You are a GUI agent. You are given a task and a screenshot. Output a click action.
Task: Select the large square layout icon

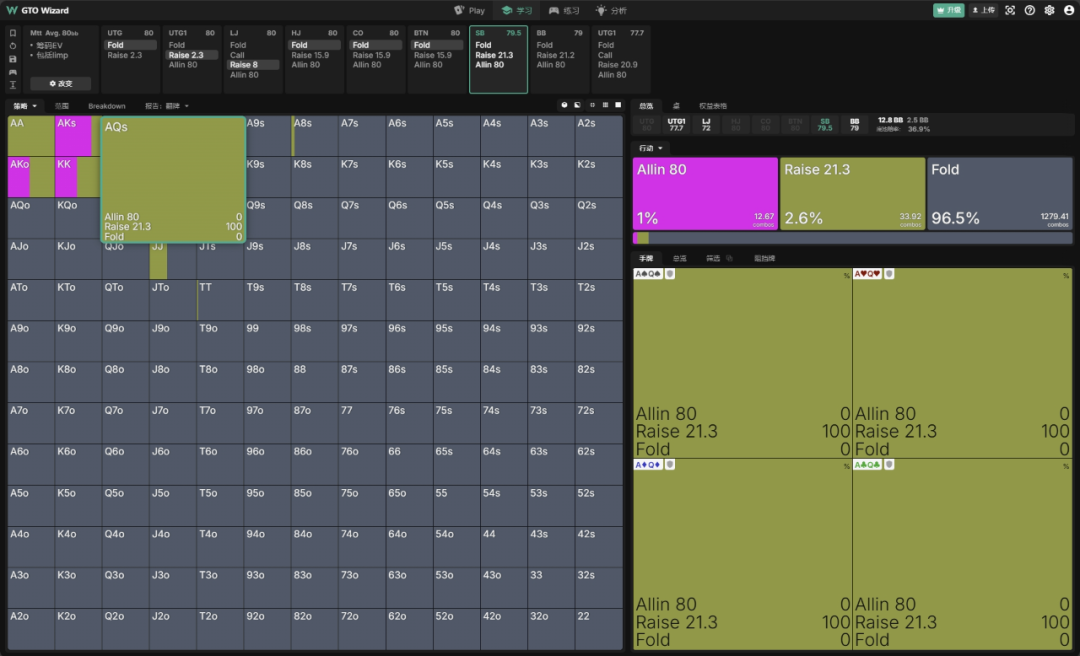[x=618, y=105]
